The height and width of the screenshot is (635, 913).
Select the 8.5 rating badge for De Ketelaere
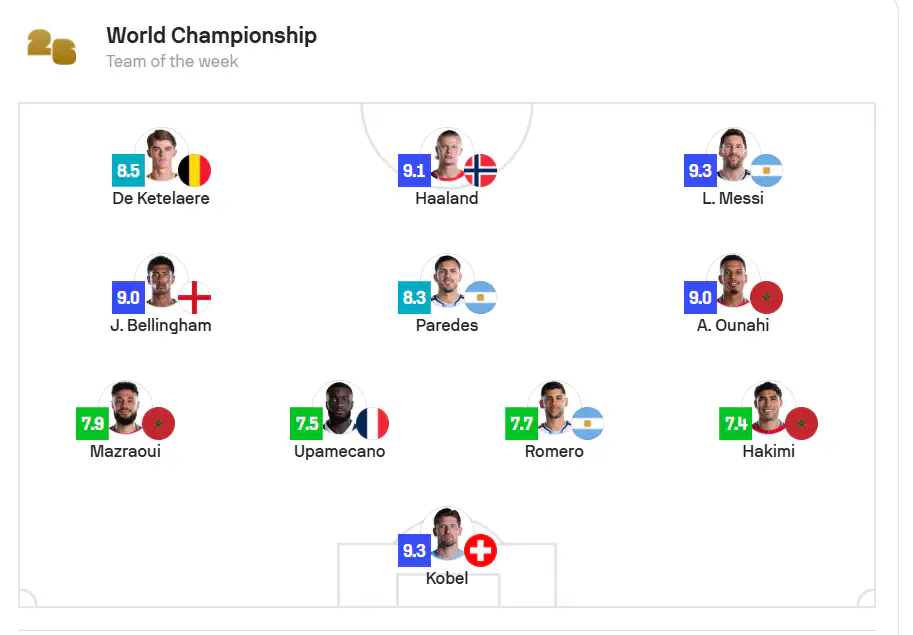pyautogui.click(x=128, y=171)
